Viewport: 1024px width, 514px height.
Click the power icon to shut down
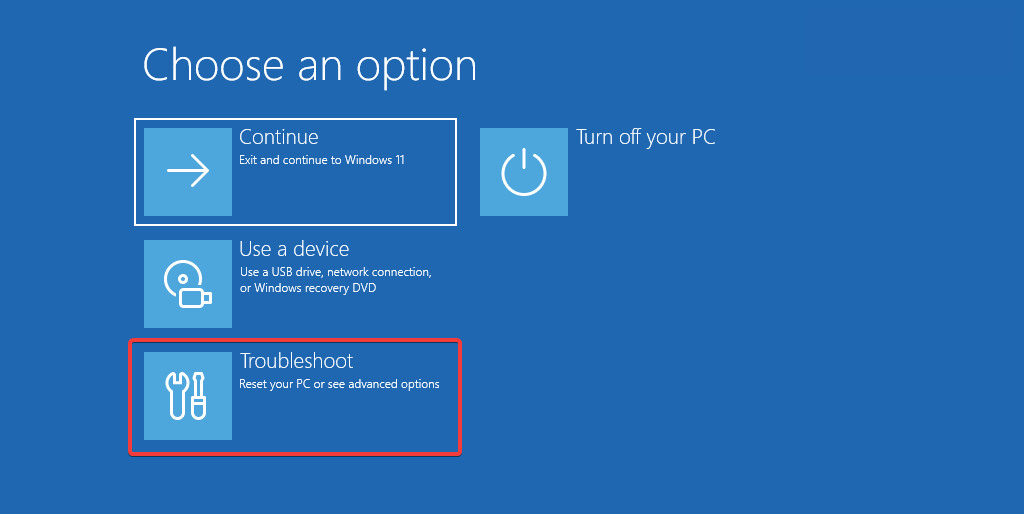coord(524,172)
